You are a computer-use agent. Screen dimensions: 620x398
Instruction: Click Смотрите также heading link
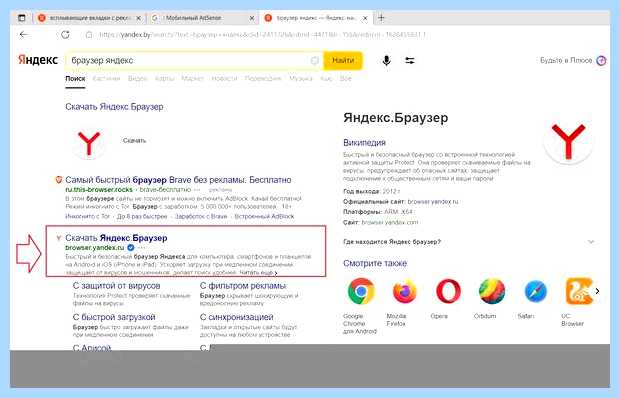pos(375,263)
